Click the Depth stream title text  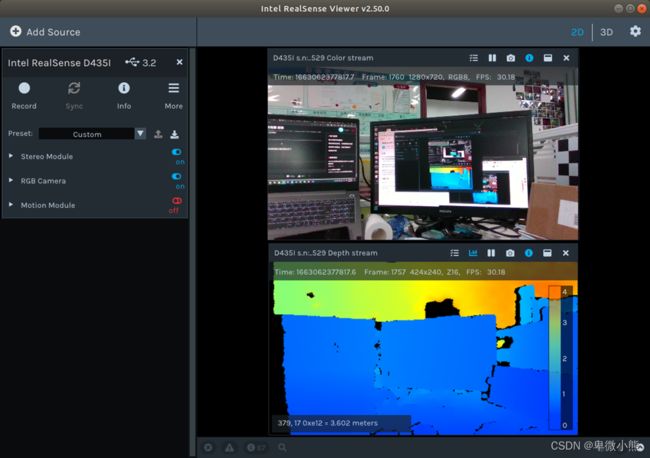tap(326, 253)
